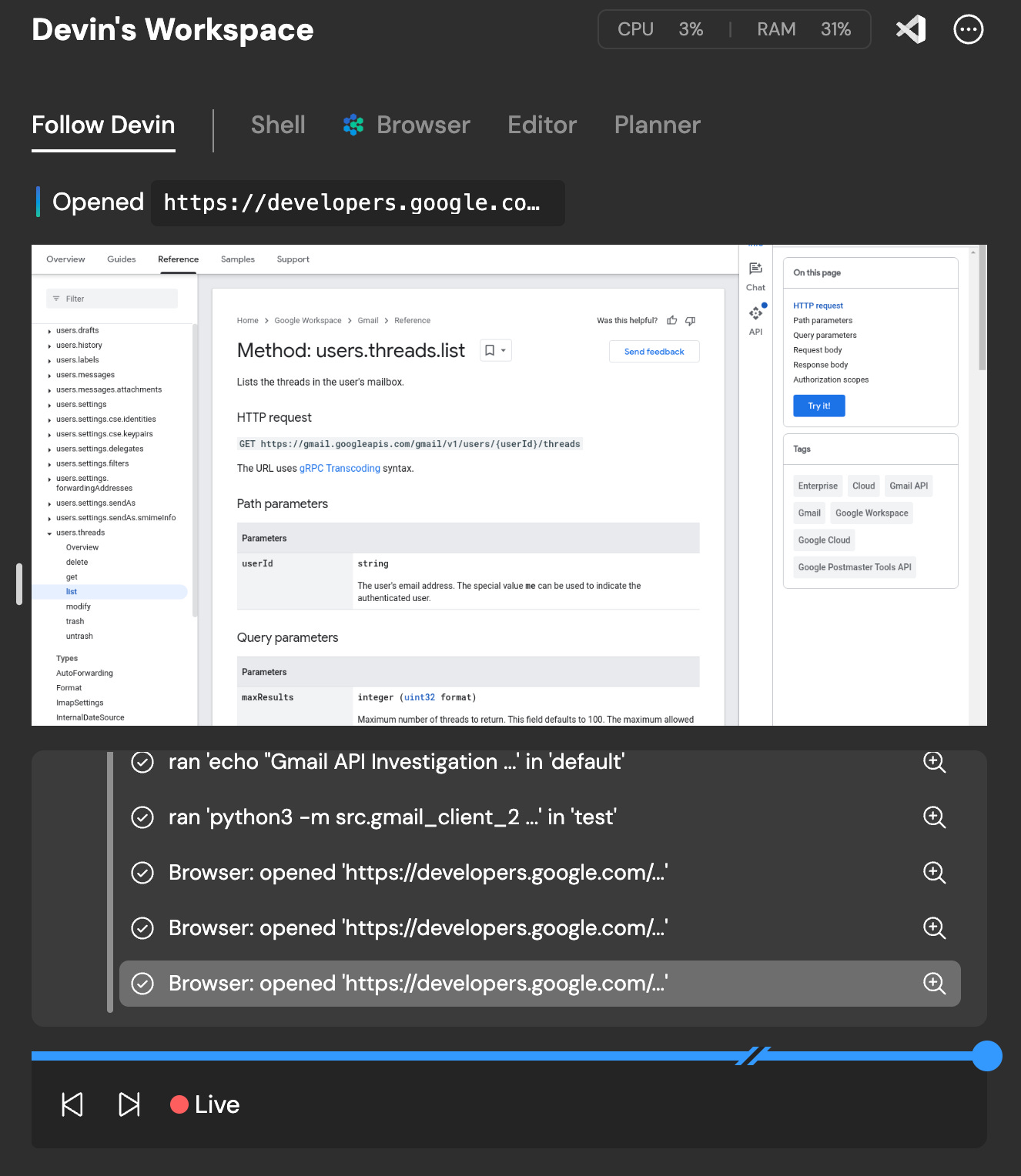Select the ImapSettings type in sidebar
Image resolution: width=1021 pixels, height=1176 pixels.
tap(79, 703)
